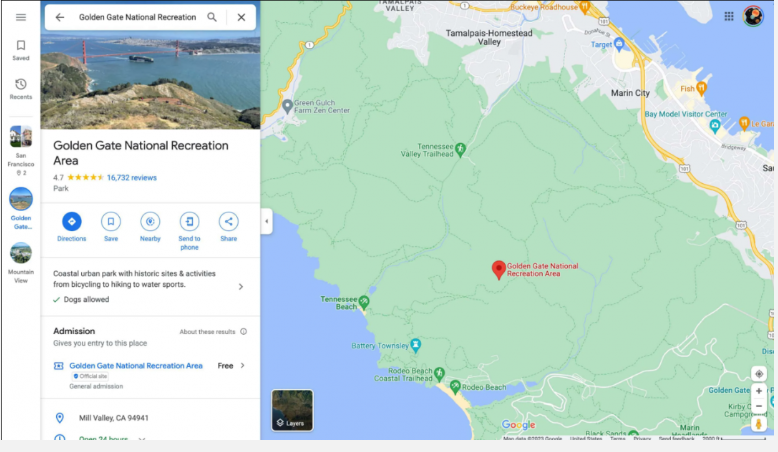Open the hamburger main menu
This screenshot has height=452, width=778.
coord(21,17)
